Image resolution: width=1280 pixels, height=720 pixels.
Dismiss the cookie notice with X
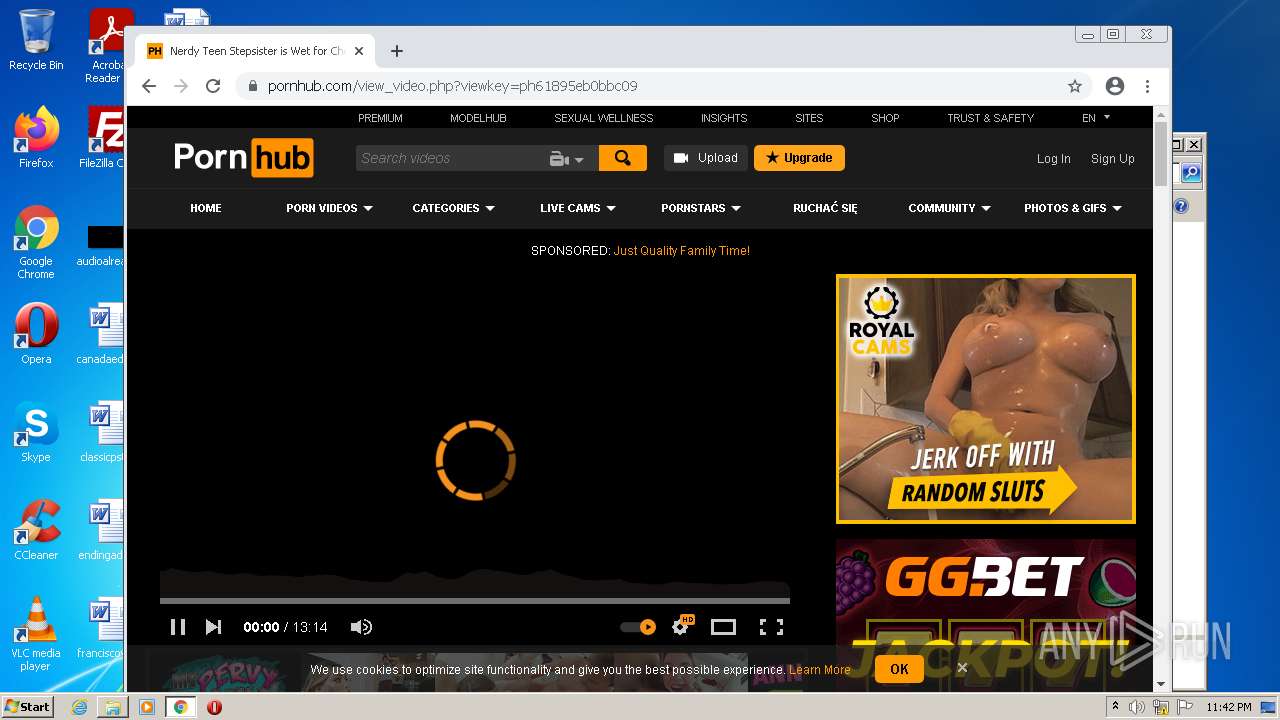click(x=962, y=668)
